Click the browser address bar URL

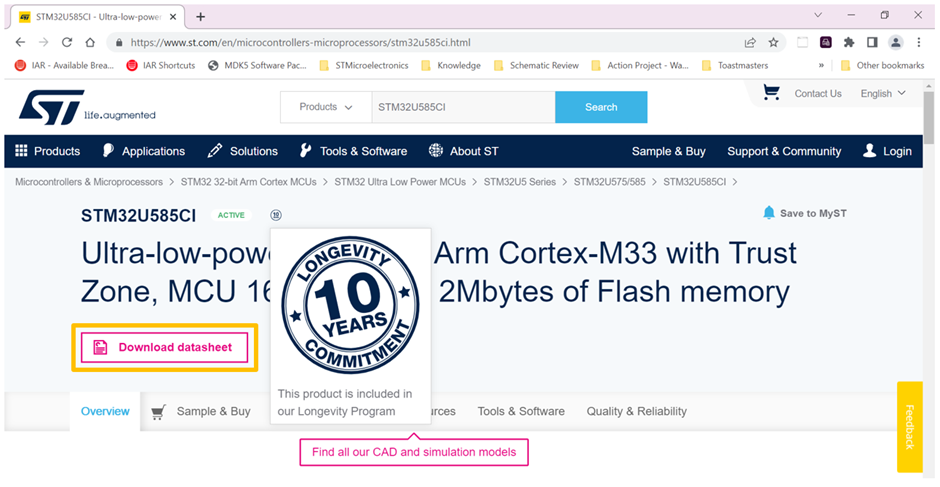coord(300,43)
